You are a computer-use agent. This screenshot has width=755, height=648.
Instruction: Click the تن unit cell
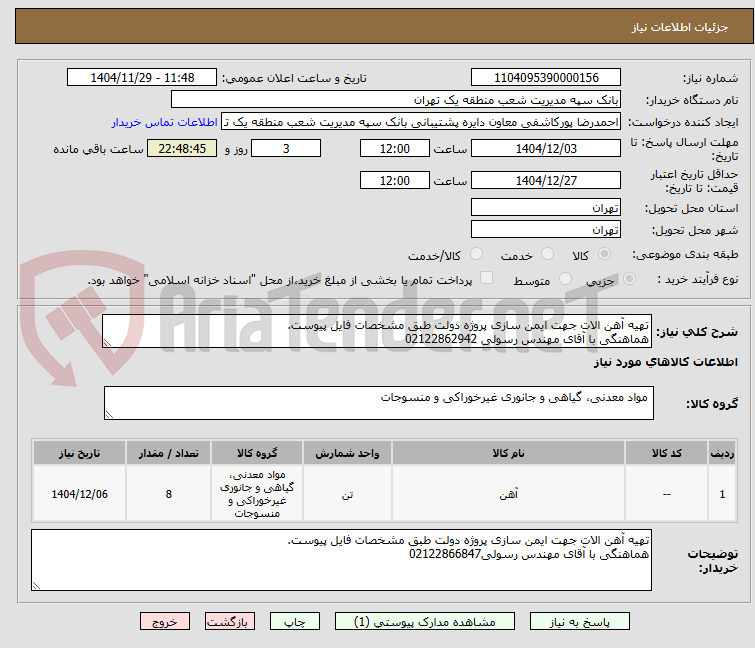[x=347, y=494]
